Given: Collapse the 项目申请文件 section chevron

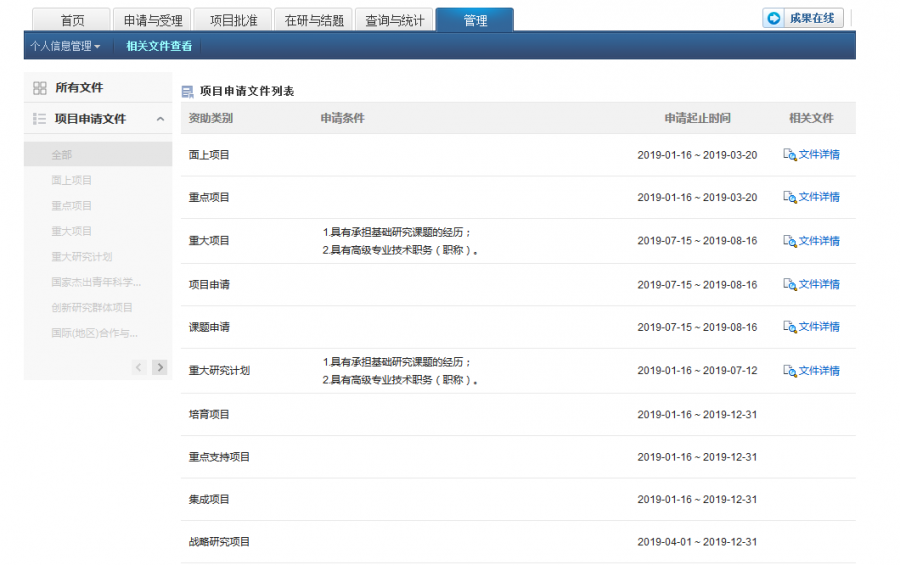Looking at the screenshot, I should pos(160,119).
